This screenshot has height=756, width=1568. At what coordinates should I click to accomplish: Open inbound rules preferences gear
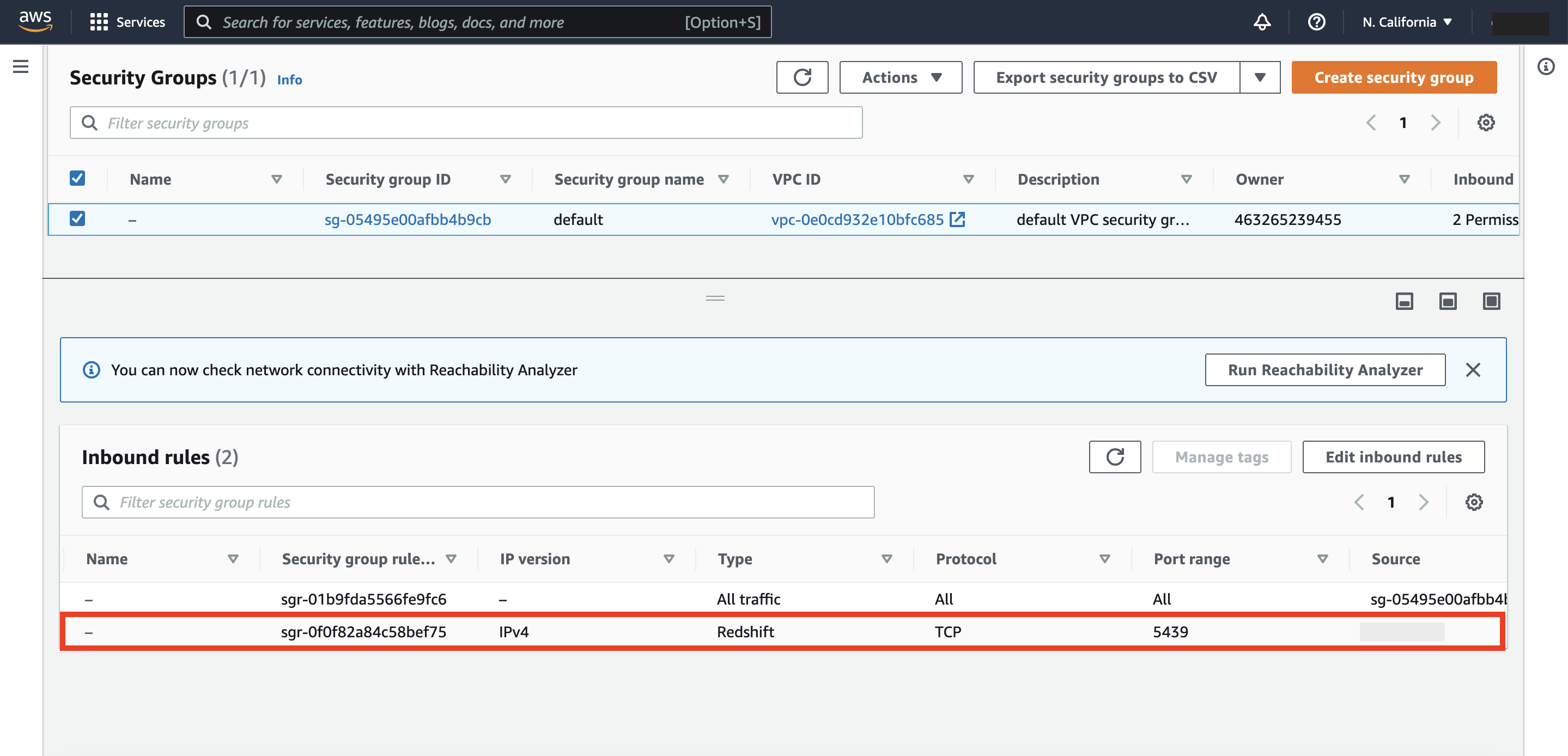click(1473, 502)
